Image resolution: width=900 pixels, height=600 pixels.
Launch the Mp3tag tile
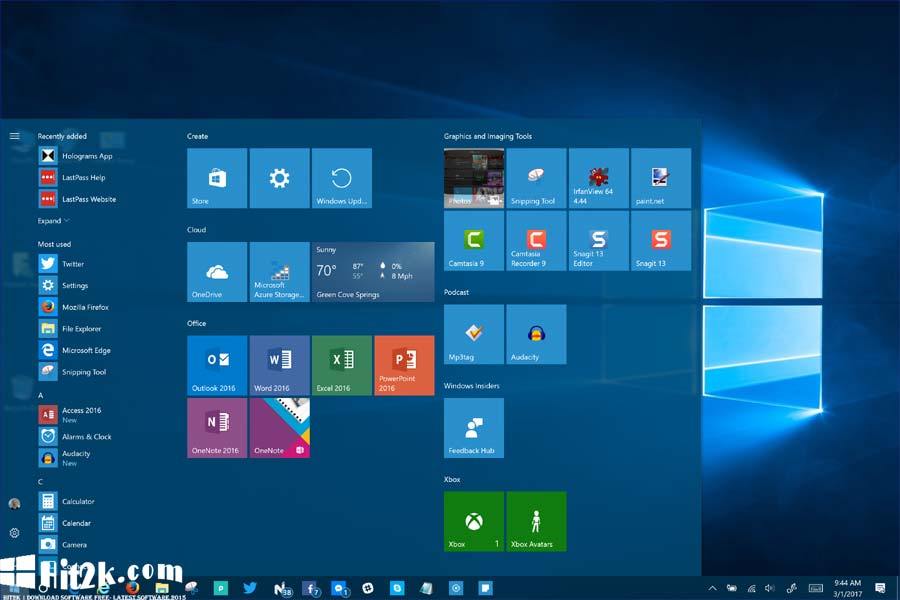click(x=474, y=334)
